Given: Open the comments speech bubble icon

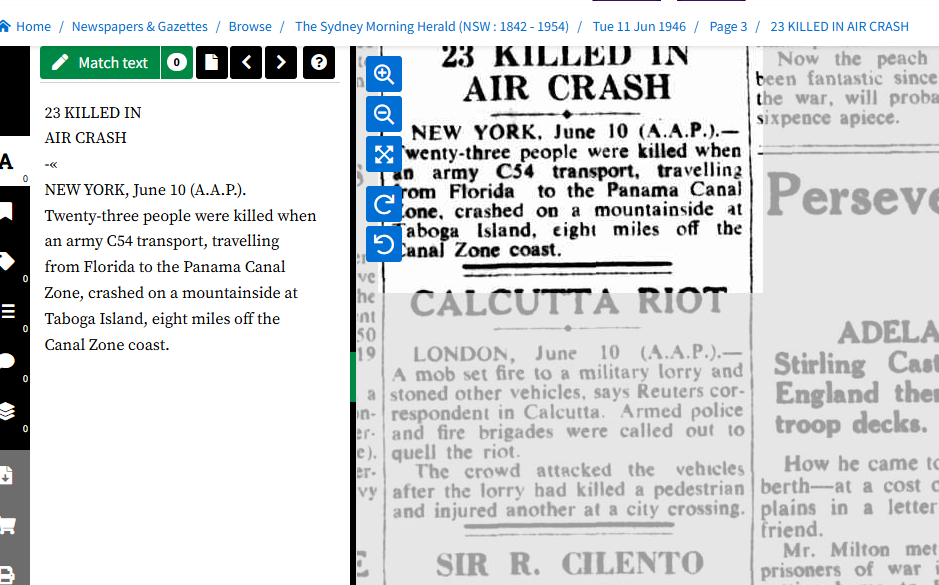Looking at the screenshot, I should [x=7, y=361].
